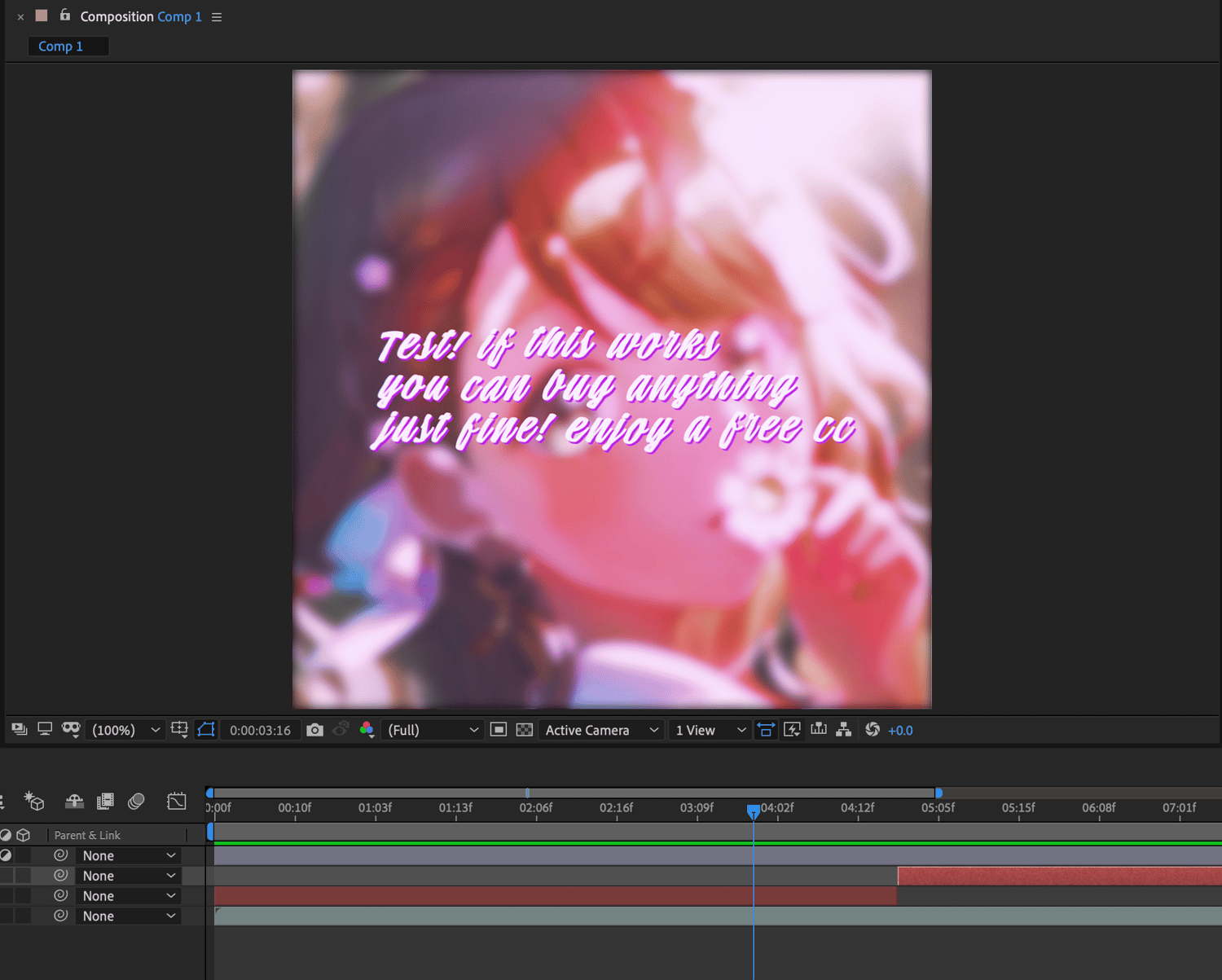This screenshot has height=980, width=1222.
Task: Toggle 3D switch on second layer row
Action: (24, 876)
